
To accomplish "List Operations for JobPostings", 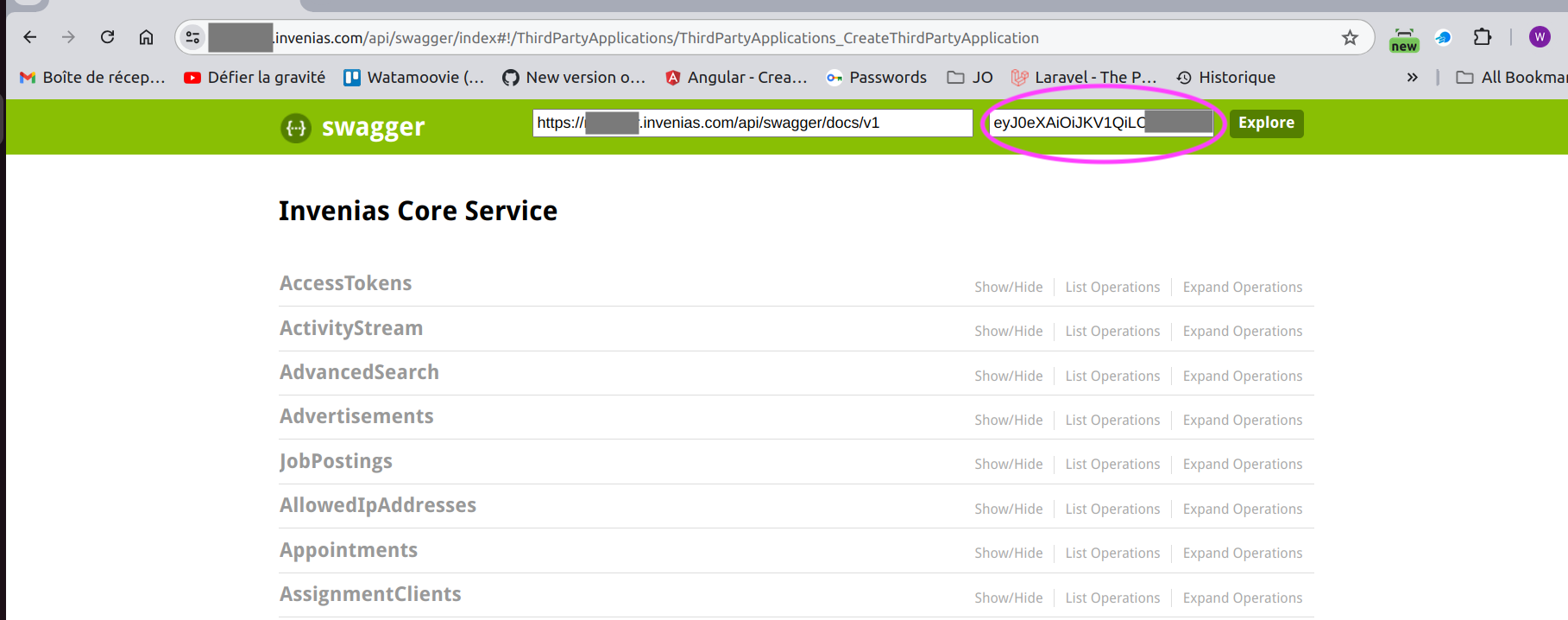I will pos(1112,464).
